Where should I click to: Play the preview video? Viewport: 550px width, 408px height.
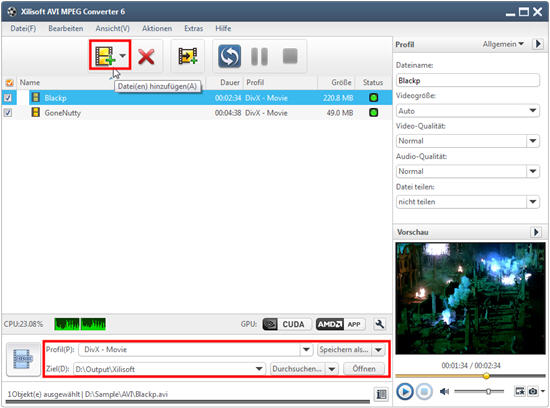[x=404, y=391]
